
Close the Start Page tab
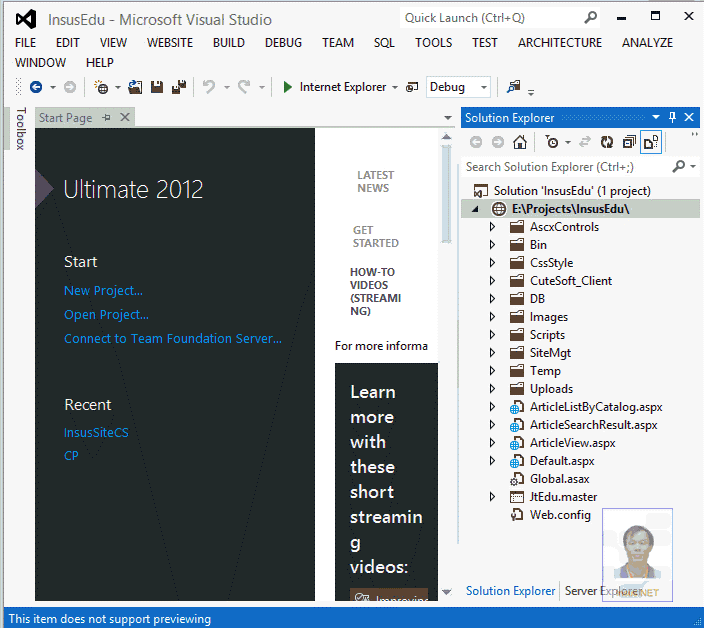tap(125, 118)
